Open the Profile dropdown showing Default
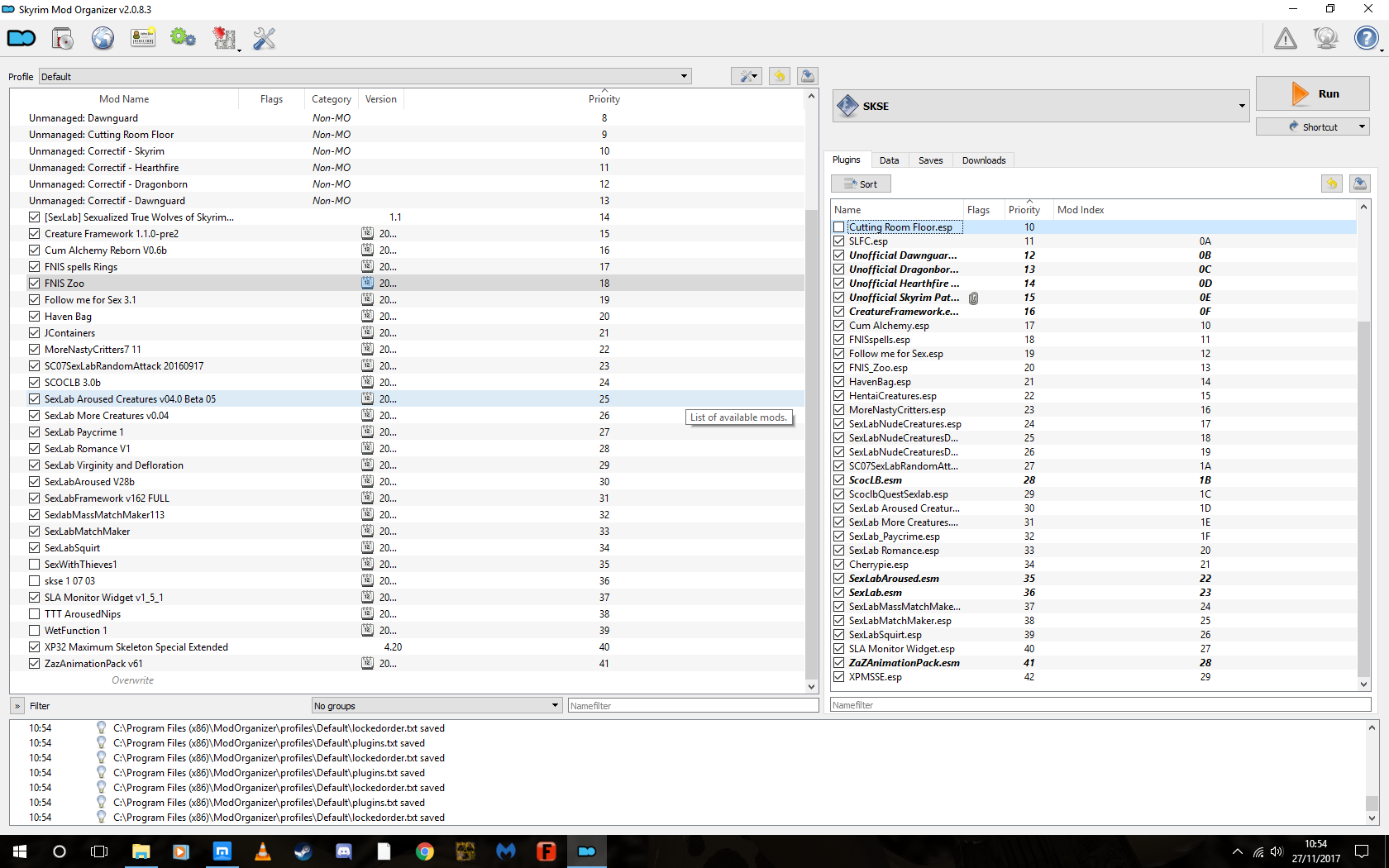This screenshot has width=1389, height=868. (365, 76)
